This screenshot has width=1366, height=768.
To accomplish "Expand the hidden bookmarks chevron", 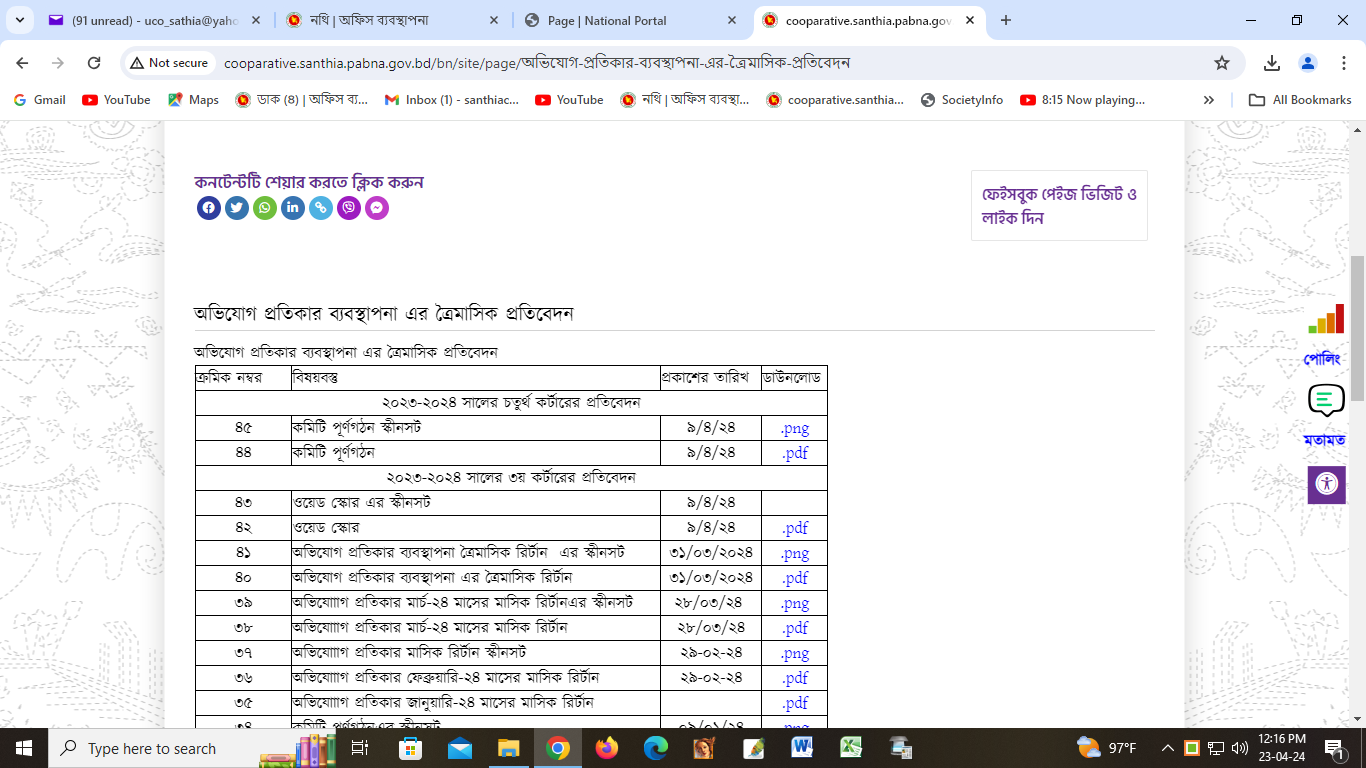I will pos(1208,100).
